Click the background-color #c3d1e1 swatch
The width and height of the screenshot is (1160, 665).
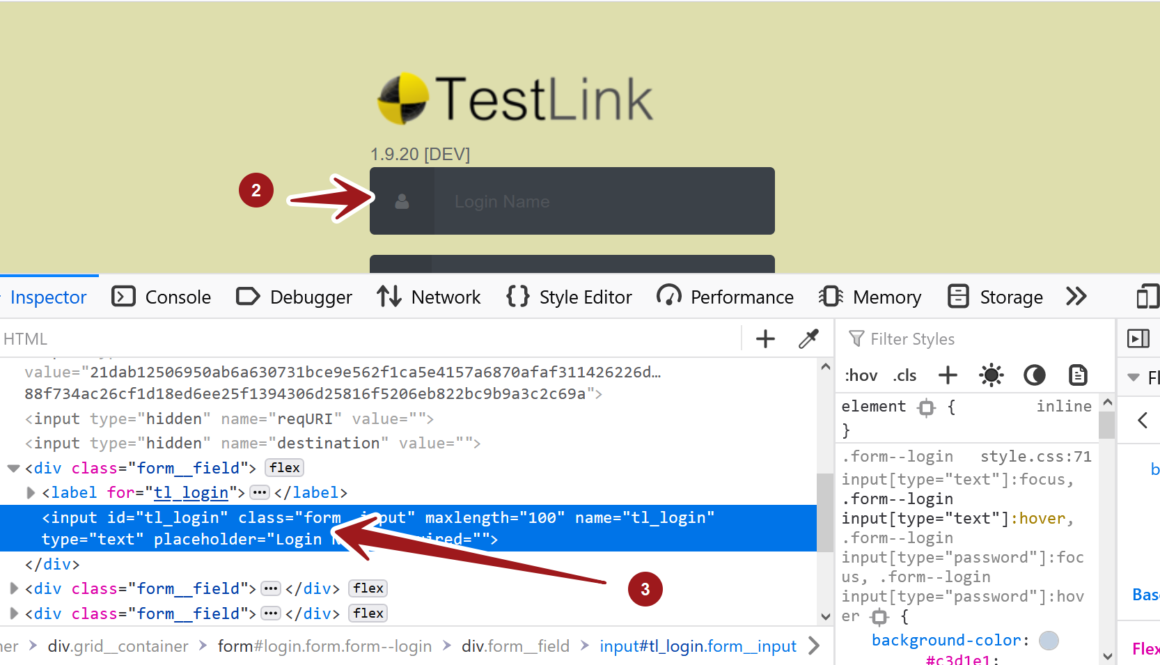pos(1048,641)
